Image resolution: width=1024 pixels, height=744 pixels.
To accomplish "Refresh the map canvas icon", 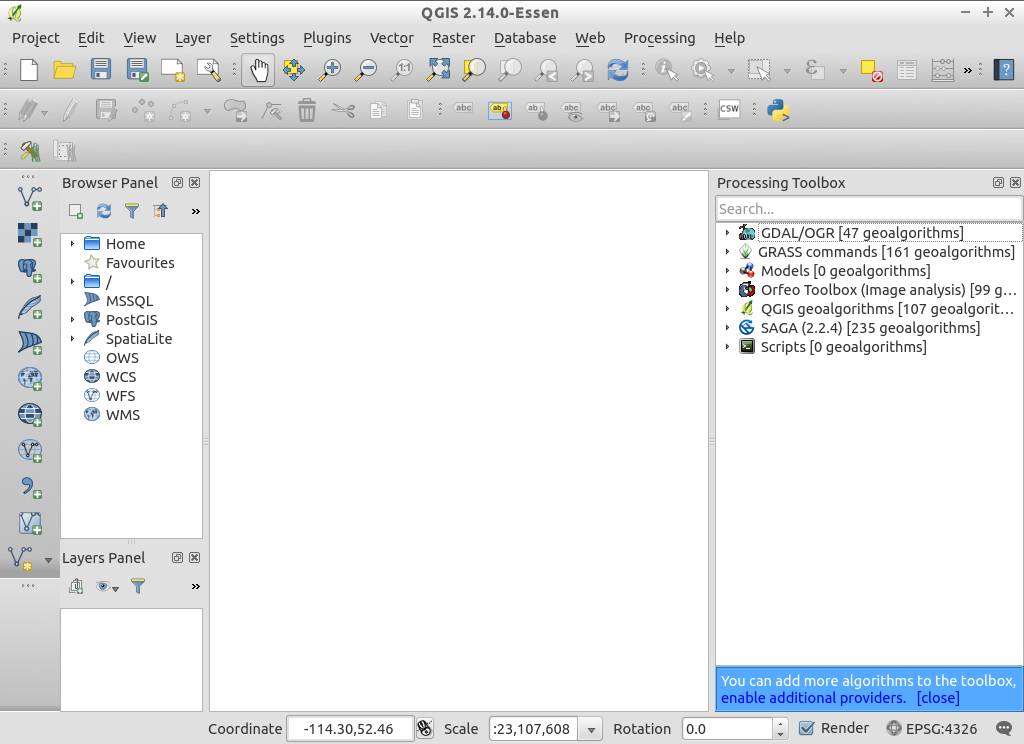I will click(617, 70).
